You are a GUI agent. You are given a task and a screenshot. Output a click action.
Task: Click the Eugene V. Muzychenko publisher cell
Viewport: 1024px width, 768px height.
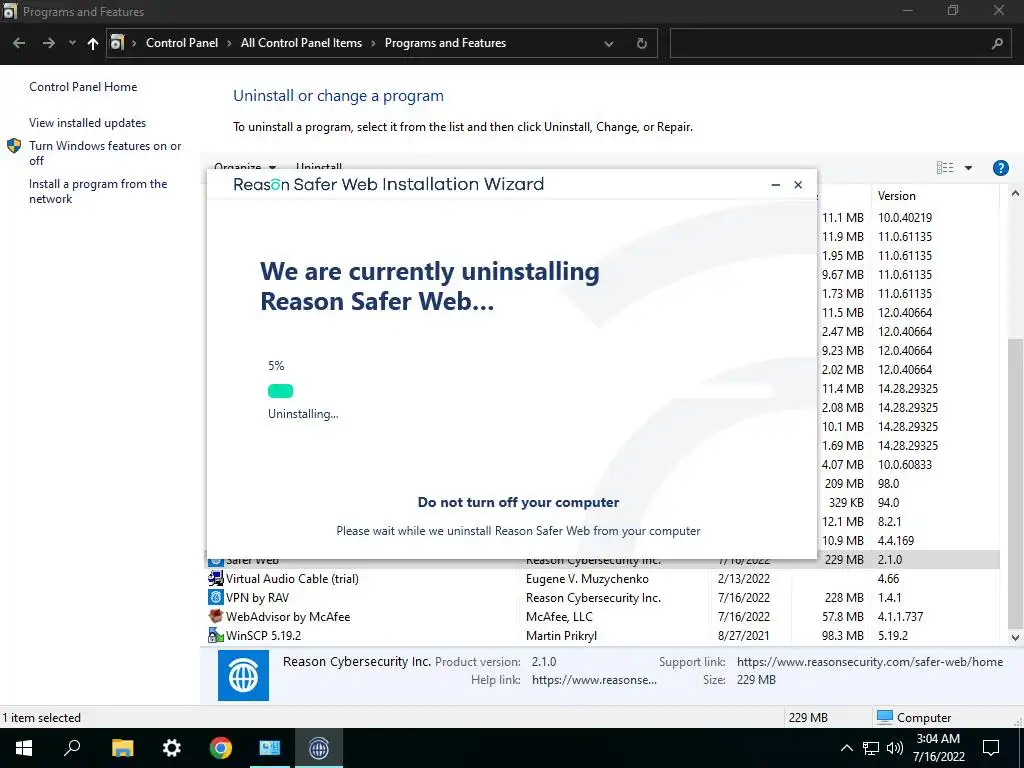coord(587,579)
